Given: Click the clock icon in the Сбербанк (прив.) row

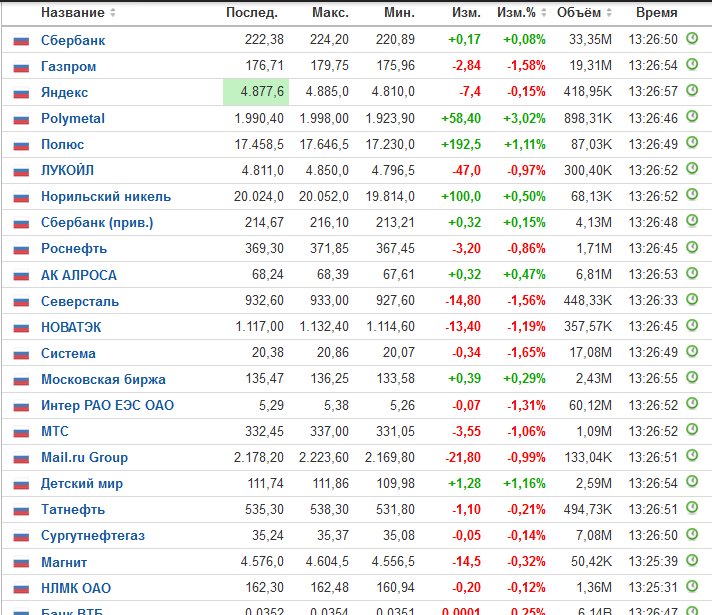Looking at the screenshot, I should [x=692, y=221].
